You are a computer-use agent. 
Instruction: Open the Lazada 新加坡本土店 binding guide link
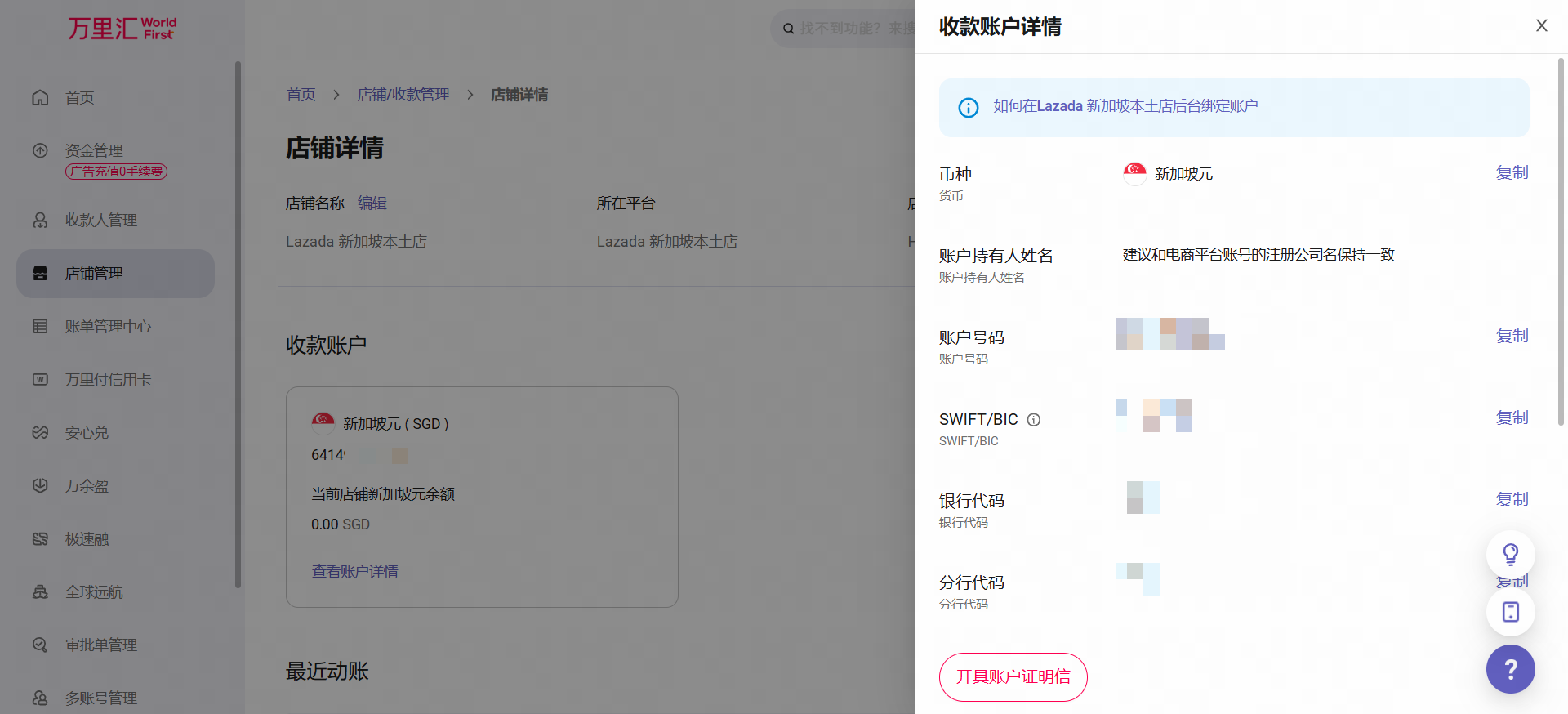(x=1125, y=106)
